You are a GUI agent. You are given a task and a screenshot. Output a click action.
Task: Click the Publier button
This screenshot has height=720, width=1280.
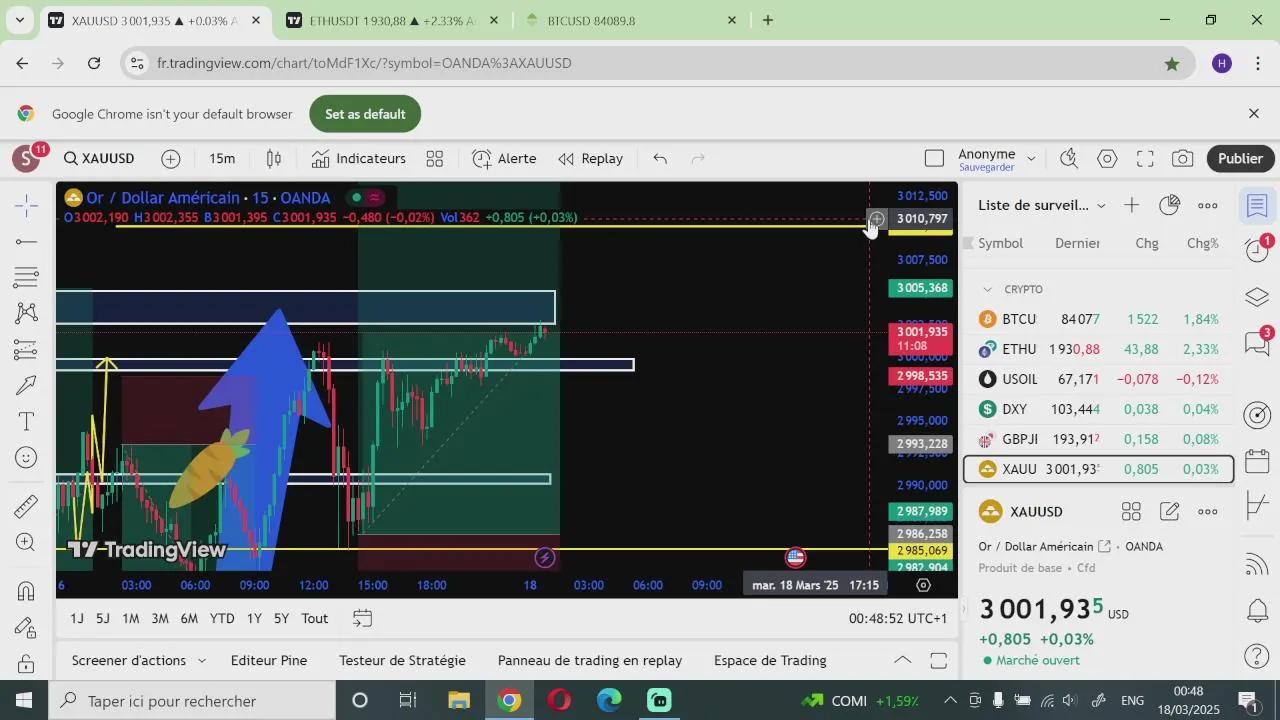click(x=1240, y=159)
